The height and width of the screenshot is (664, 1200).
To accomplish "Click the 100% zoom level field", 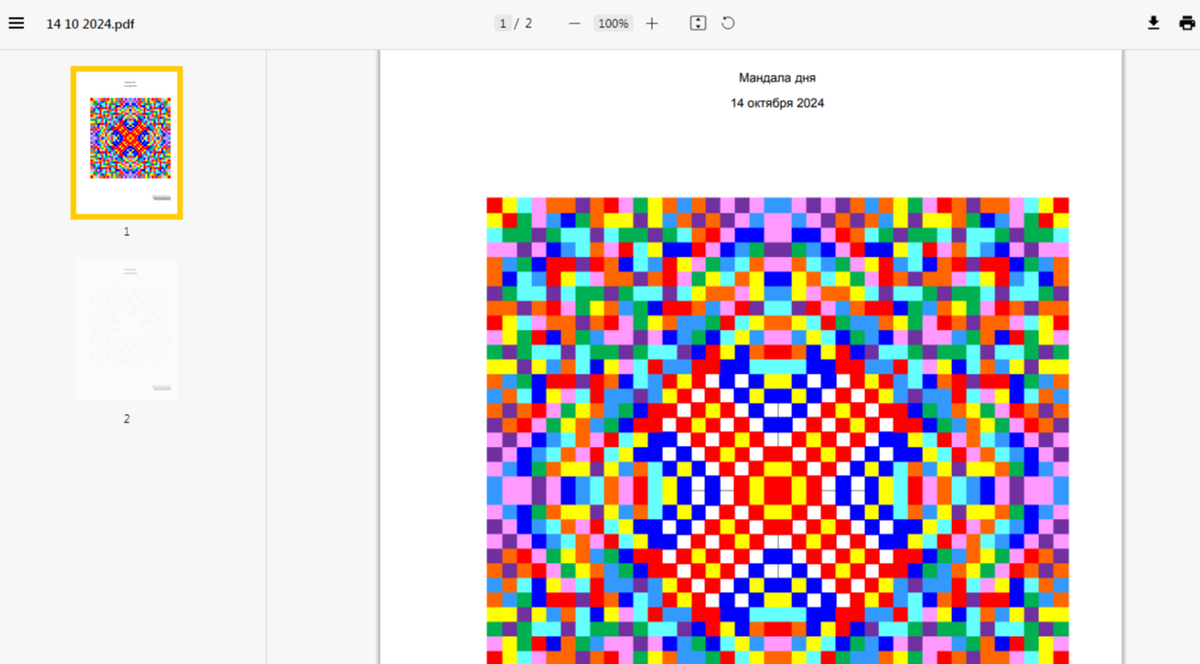I will click(613, 23).
